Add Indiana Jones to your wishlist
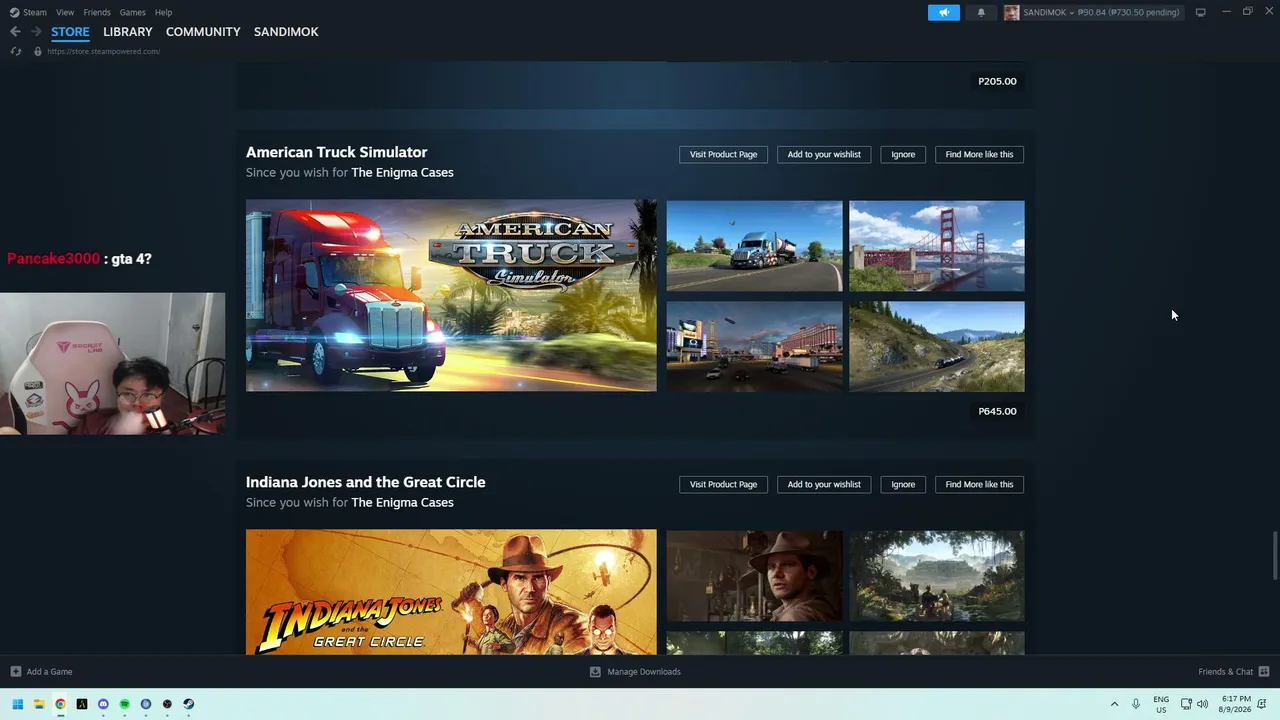The image size is (1280, 720). [824, 484]
